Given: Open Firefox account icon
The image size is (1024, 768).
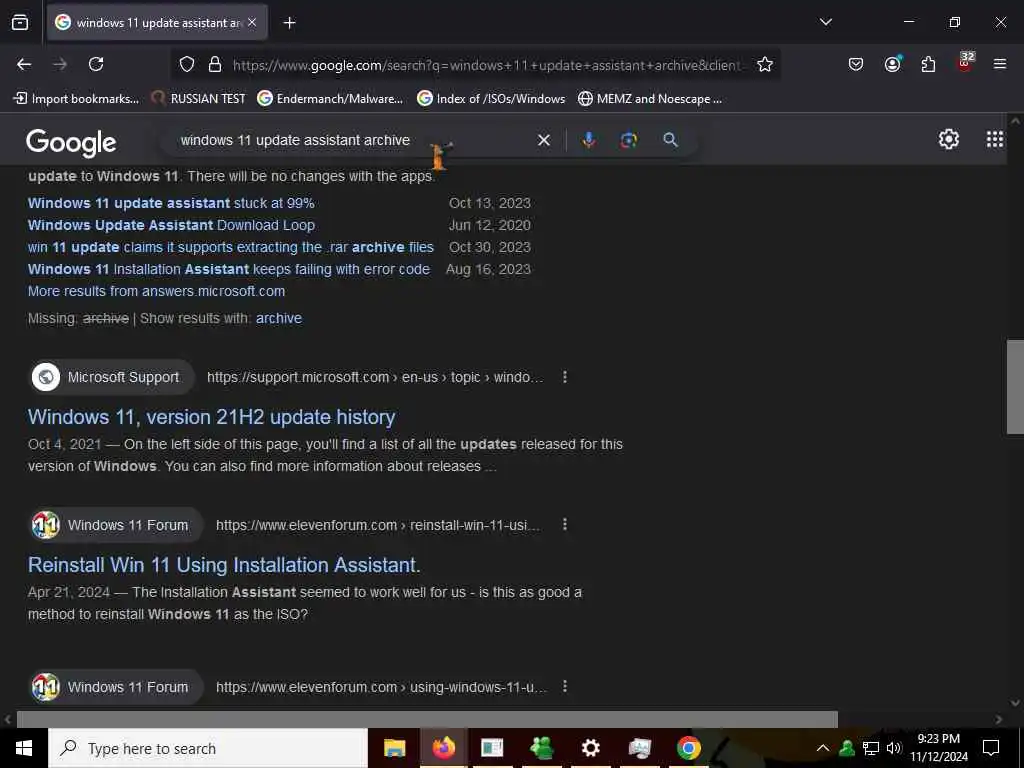Looking at the screenshot, I should tap(892, 64).
